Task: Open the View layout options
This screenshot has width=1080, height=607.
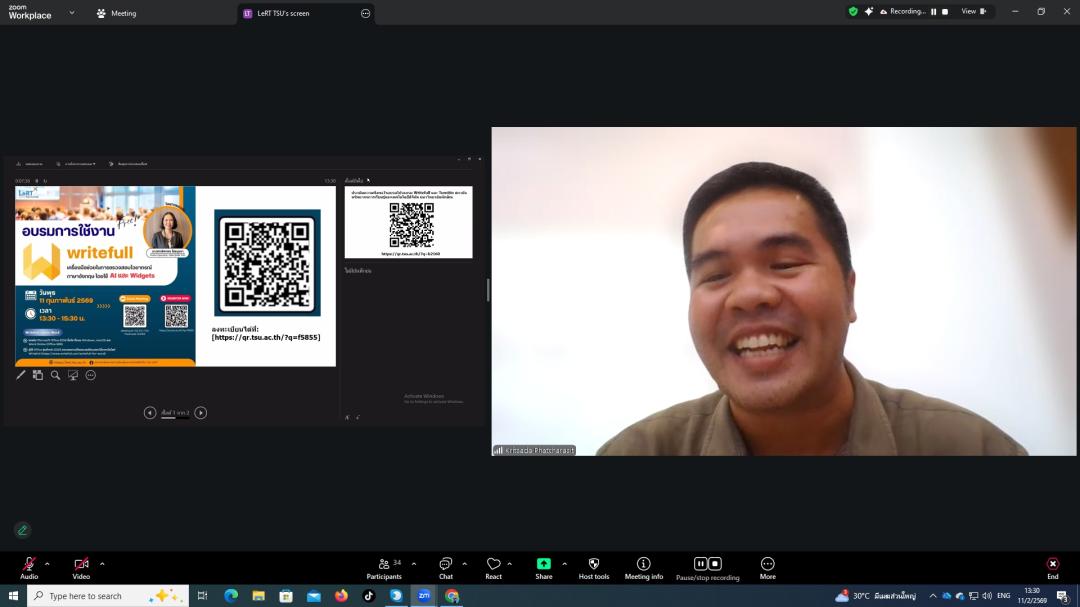Action: click(973, 12)
